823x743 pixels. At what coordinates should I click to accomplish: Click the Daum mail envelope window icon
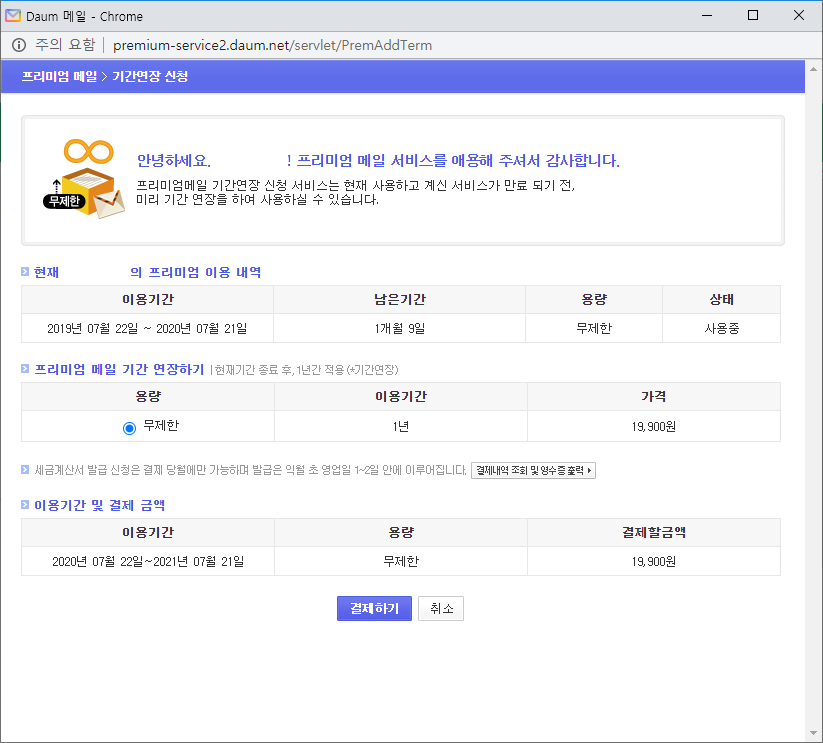click(x=13, y=16)
